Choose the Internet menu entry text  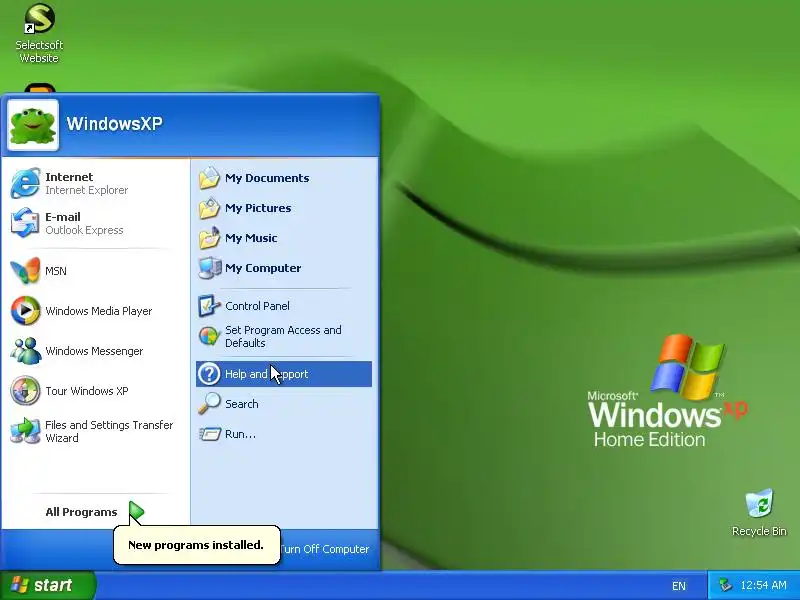(69, 177)
